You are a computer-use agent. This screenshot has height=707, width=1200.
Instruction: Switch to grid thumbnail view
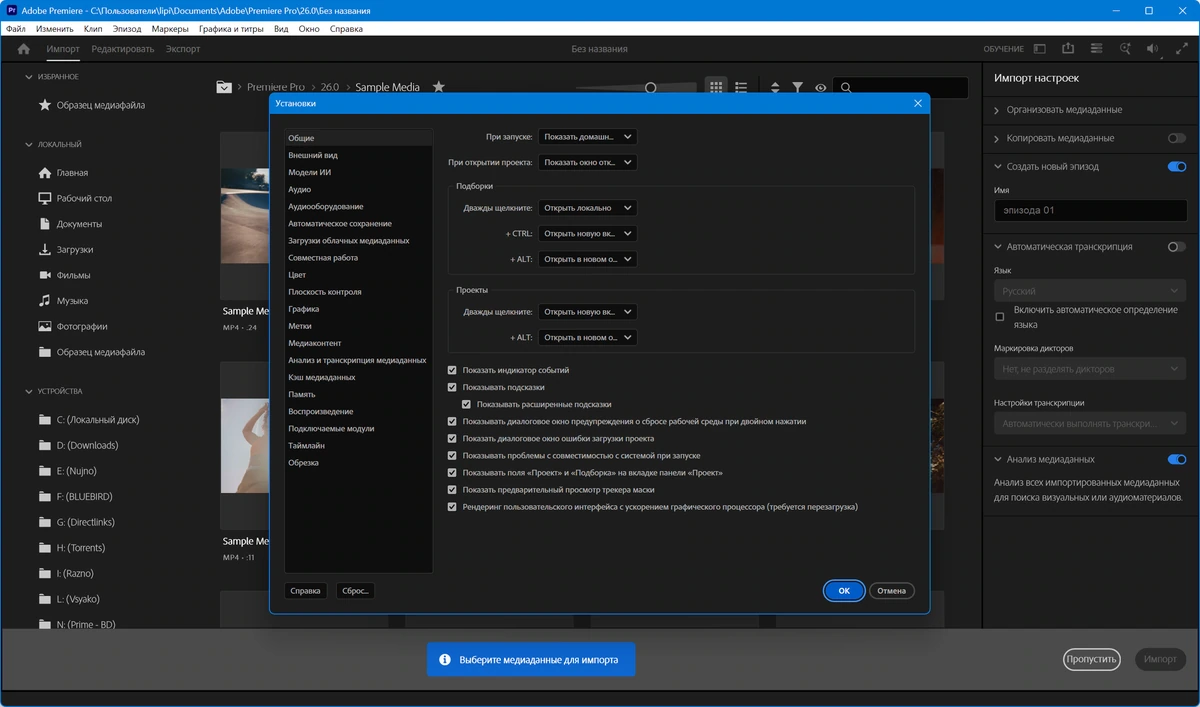point(716,88)
